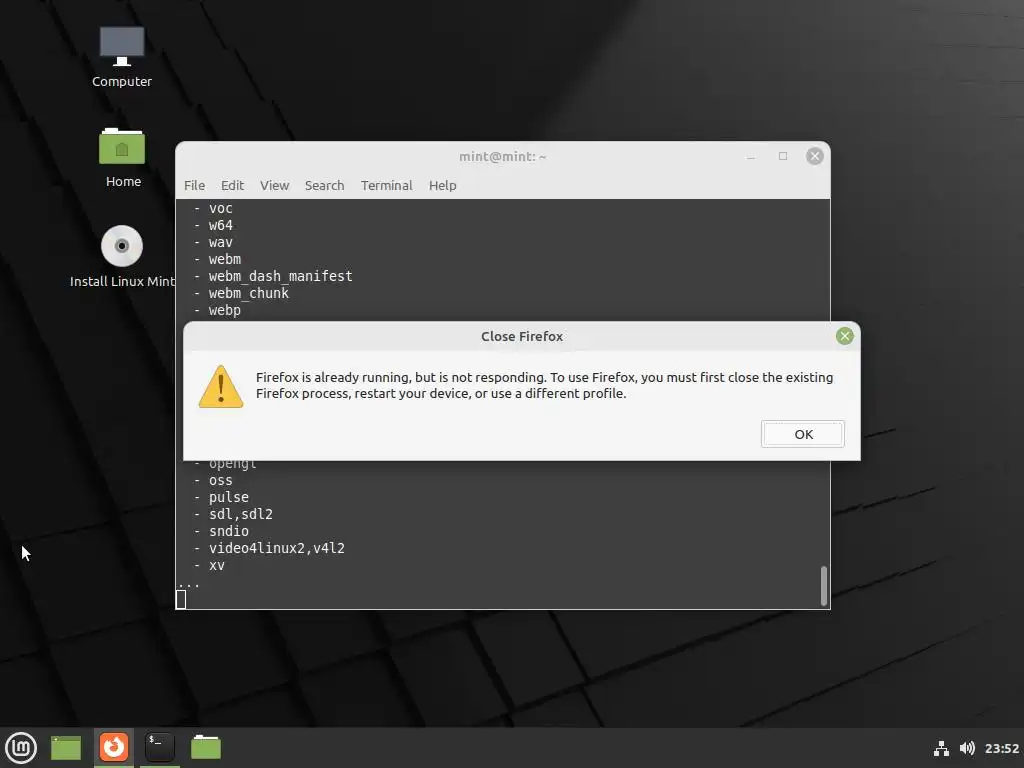1024x768 pixels.
Task: Show desktop using the green taskbar launcher
Action: [66, 748]
